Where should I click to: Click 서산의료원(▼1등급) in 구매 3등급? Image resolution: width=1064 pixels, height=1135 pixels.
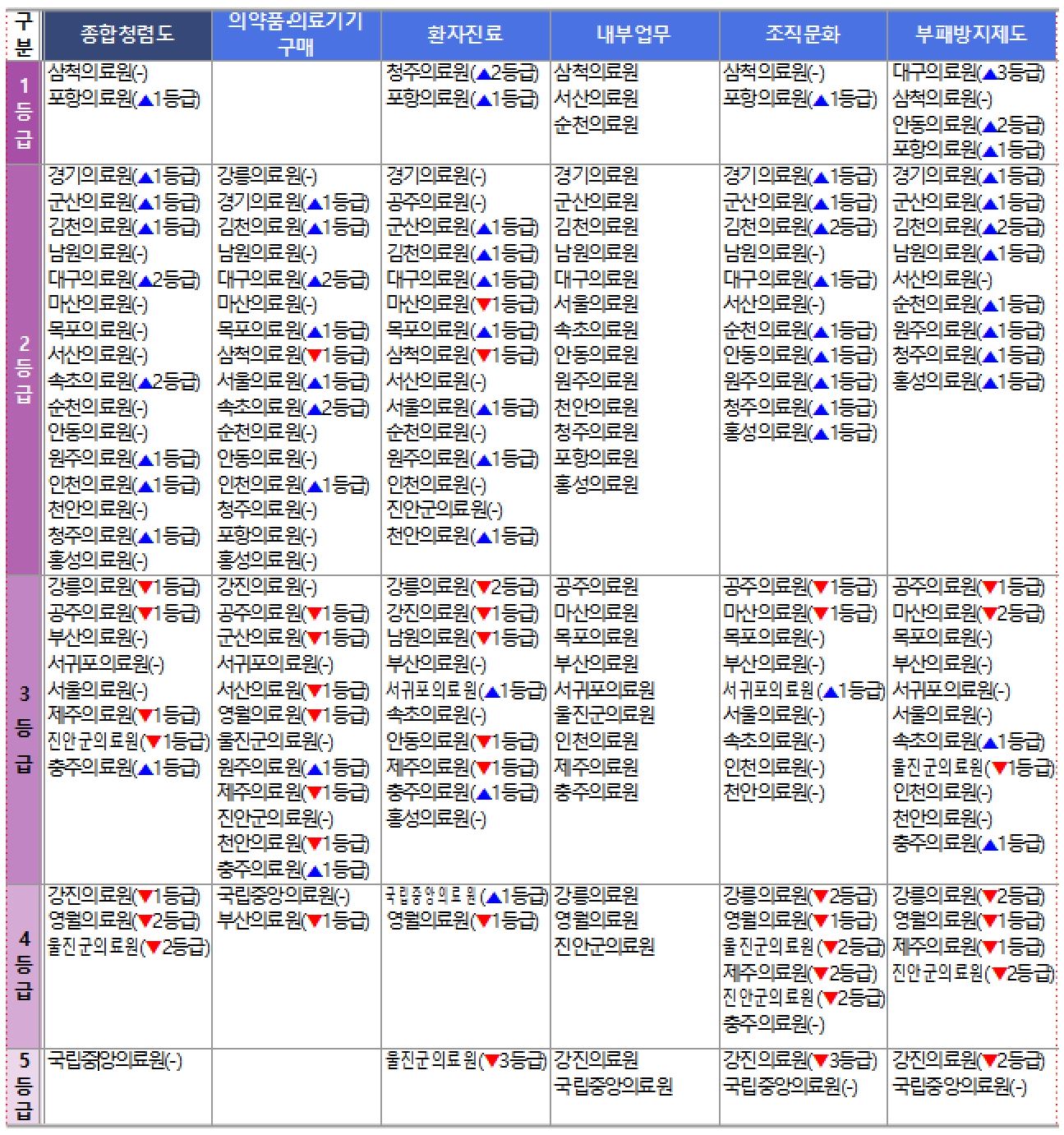(293, 690)
